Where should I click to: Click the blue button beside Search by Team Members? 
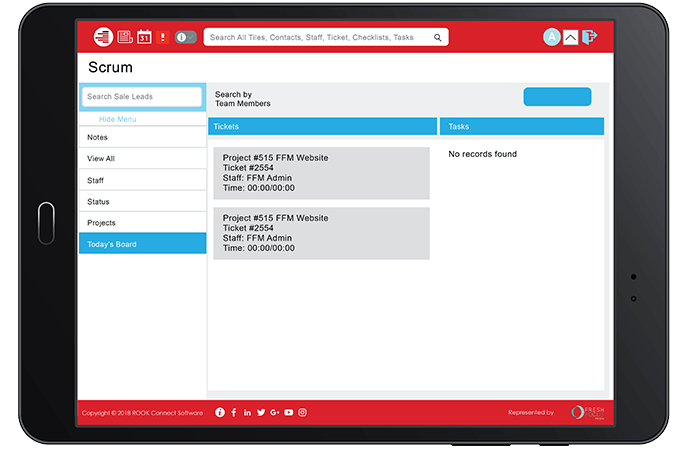557,97
